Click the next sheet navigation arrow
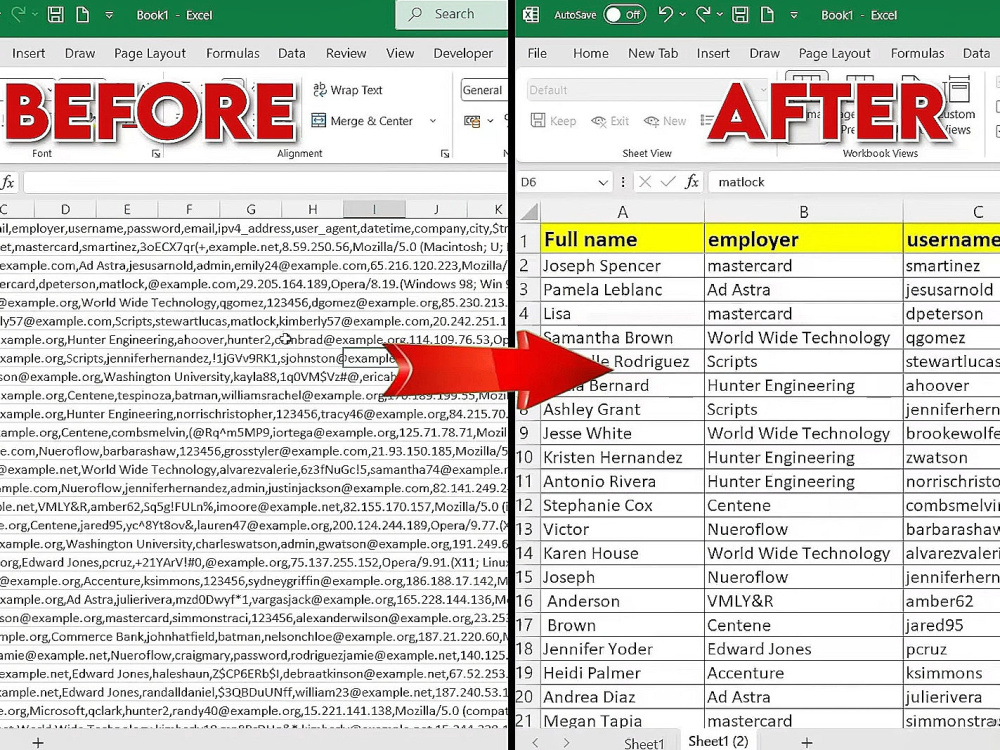This screenshot has width=1000, height=750. click(566, 742)
